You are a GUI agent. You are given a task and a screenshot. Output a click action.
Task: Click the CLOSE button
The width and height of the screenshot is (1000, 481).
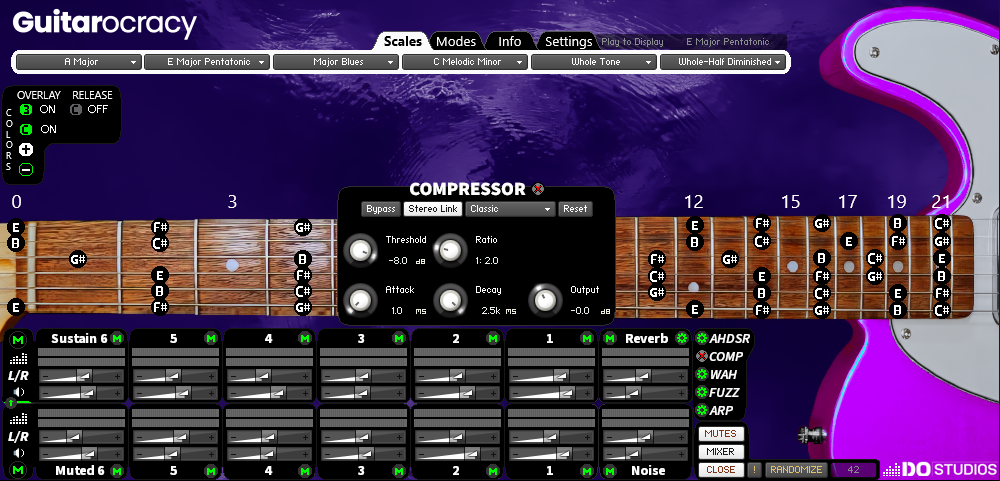[x=720, y=470]
